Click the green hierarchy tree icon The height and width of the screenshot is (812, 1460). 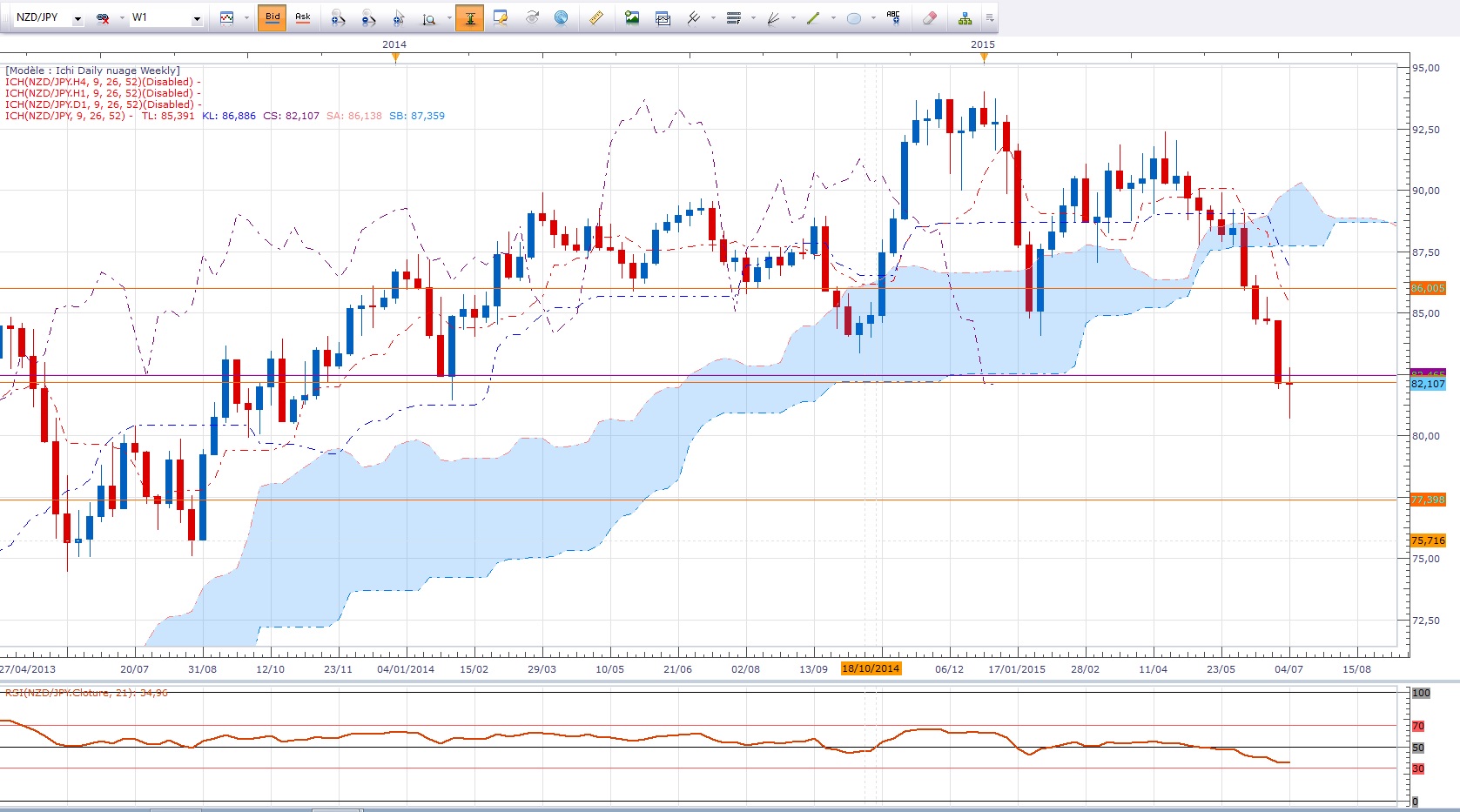click(x=965, y=17)
